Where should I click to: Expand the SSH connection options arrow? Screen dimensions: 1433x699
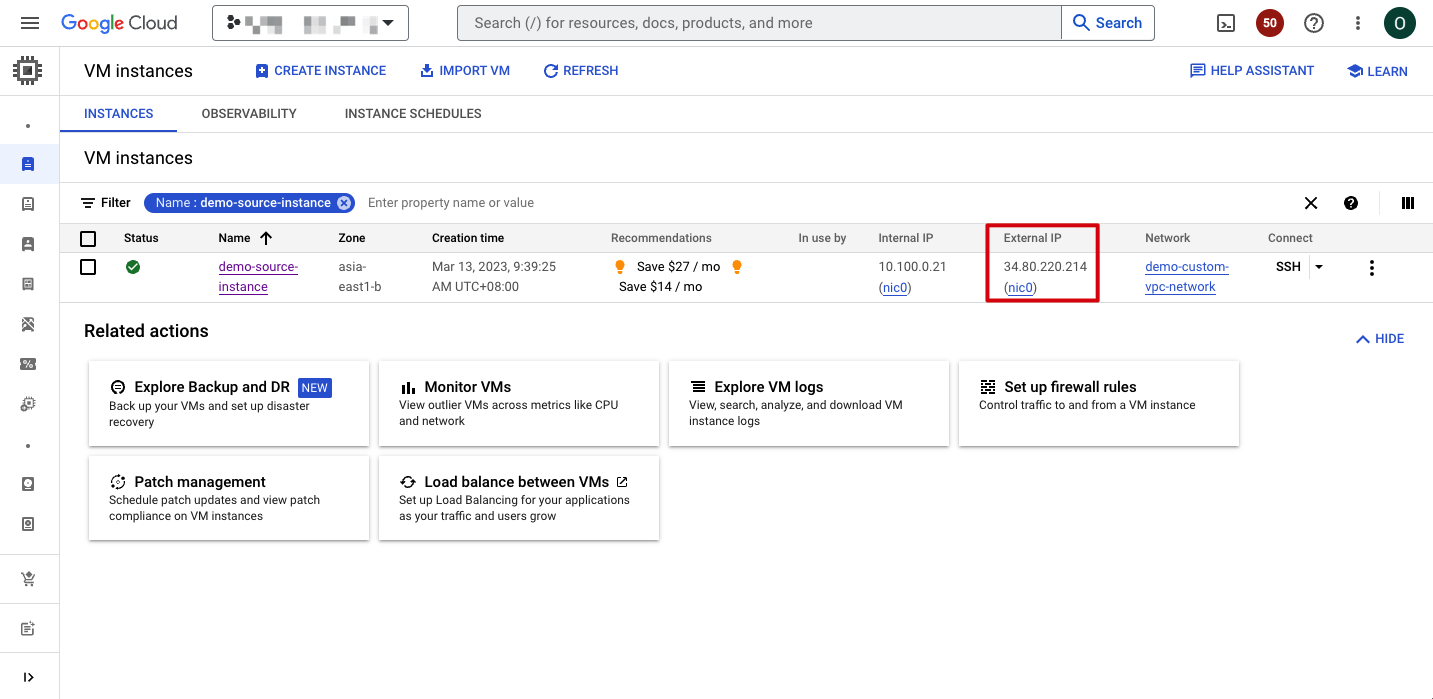pyautogui.click(x=1319, y=267)
